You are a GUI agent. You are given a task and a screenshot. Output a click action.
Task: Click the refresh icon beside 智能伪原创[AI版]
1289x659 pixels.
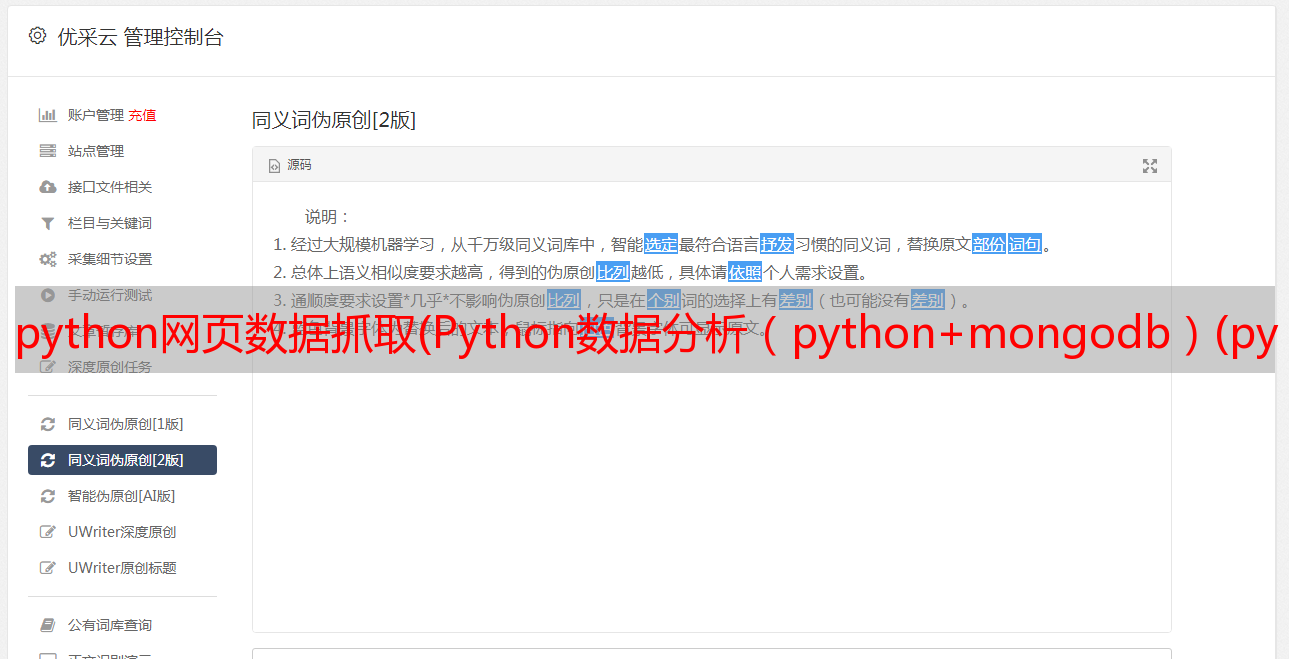(47, 496)
